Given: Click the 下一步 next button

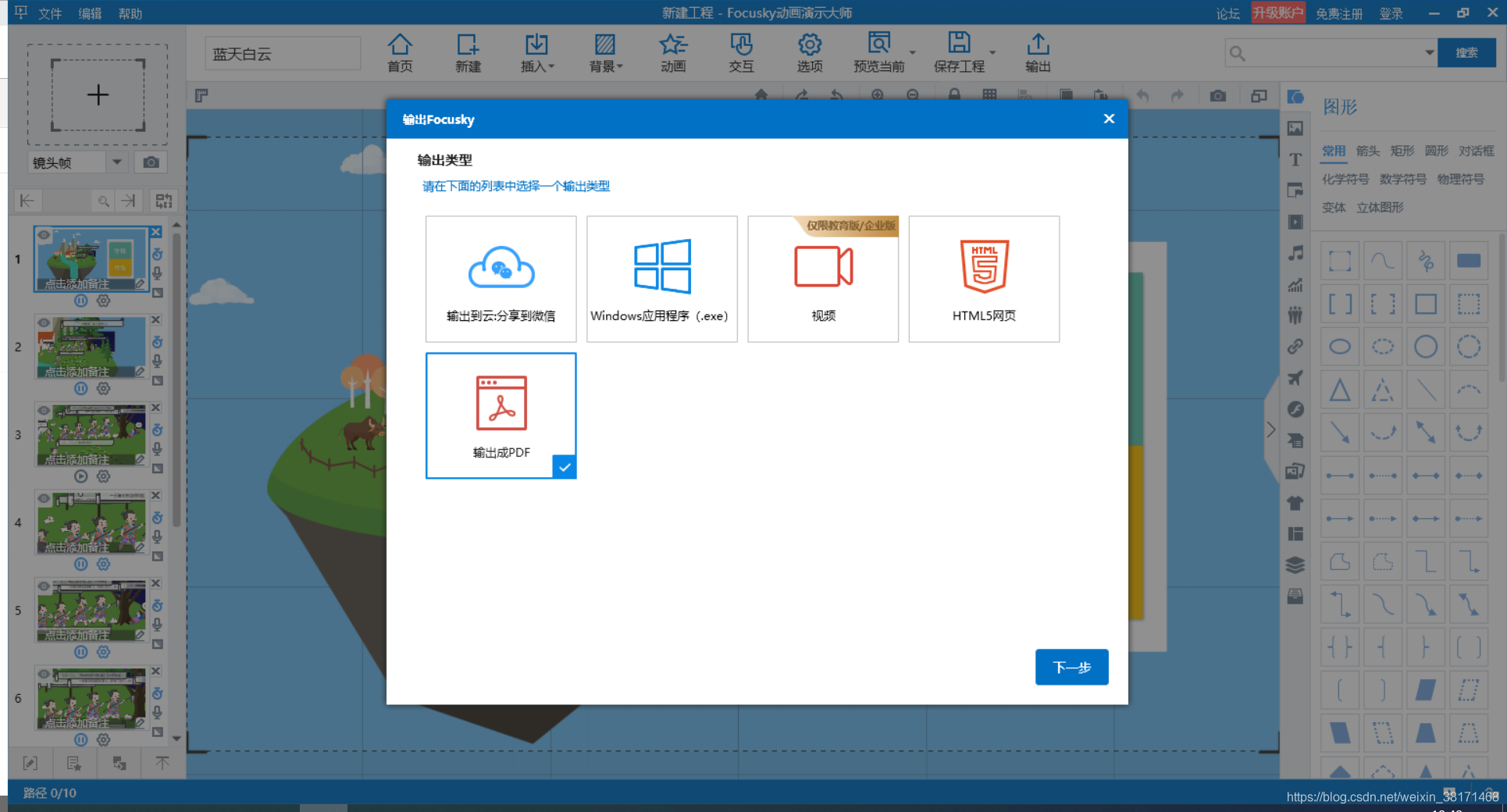Looking at the screenshot, I should [x=1071, y=667].
